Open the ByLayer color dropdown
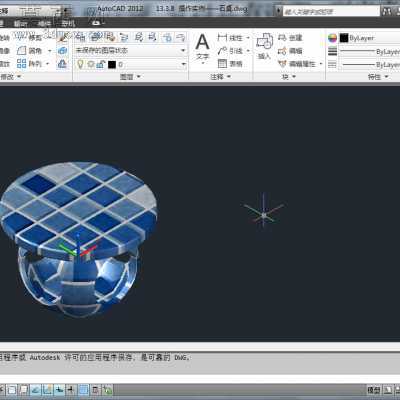This screenshot has height=400, width=400. pos(369,38)
